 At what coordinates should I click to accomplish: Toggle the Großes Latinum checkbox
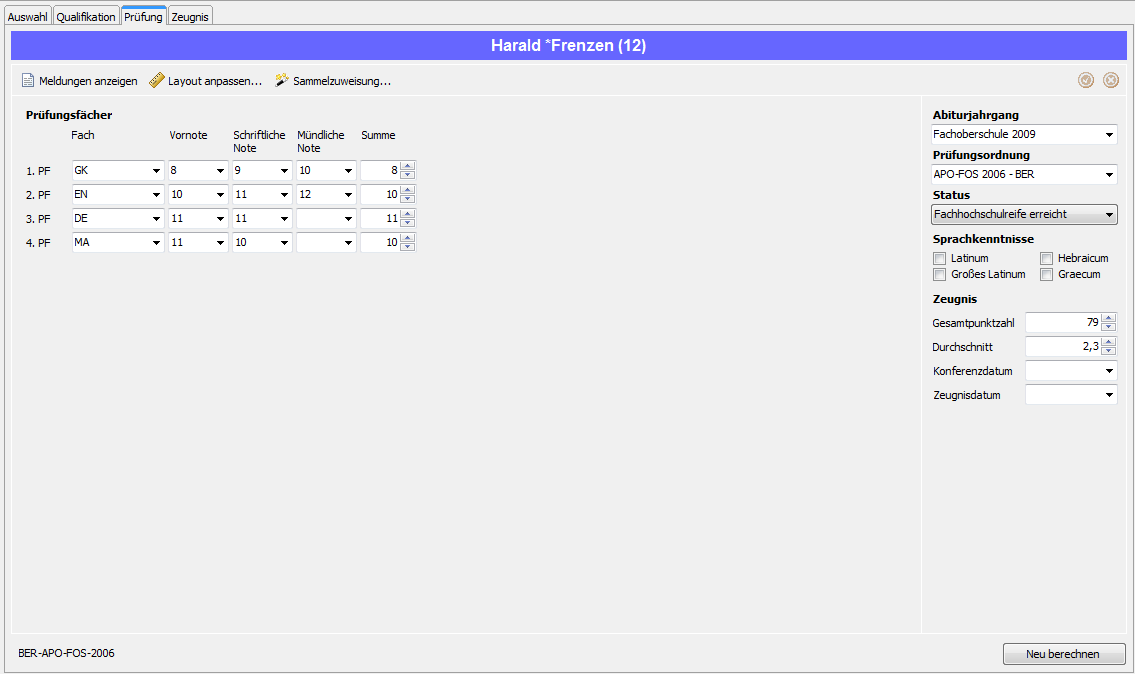click(940, 274)
